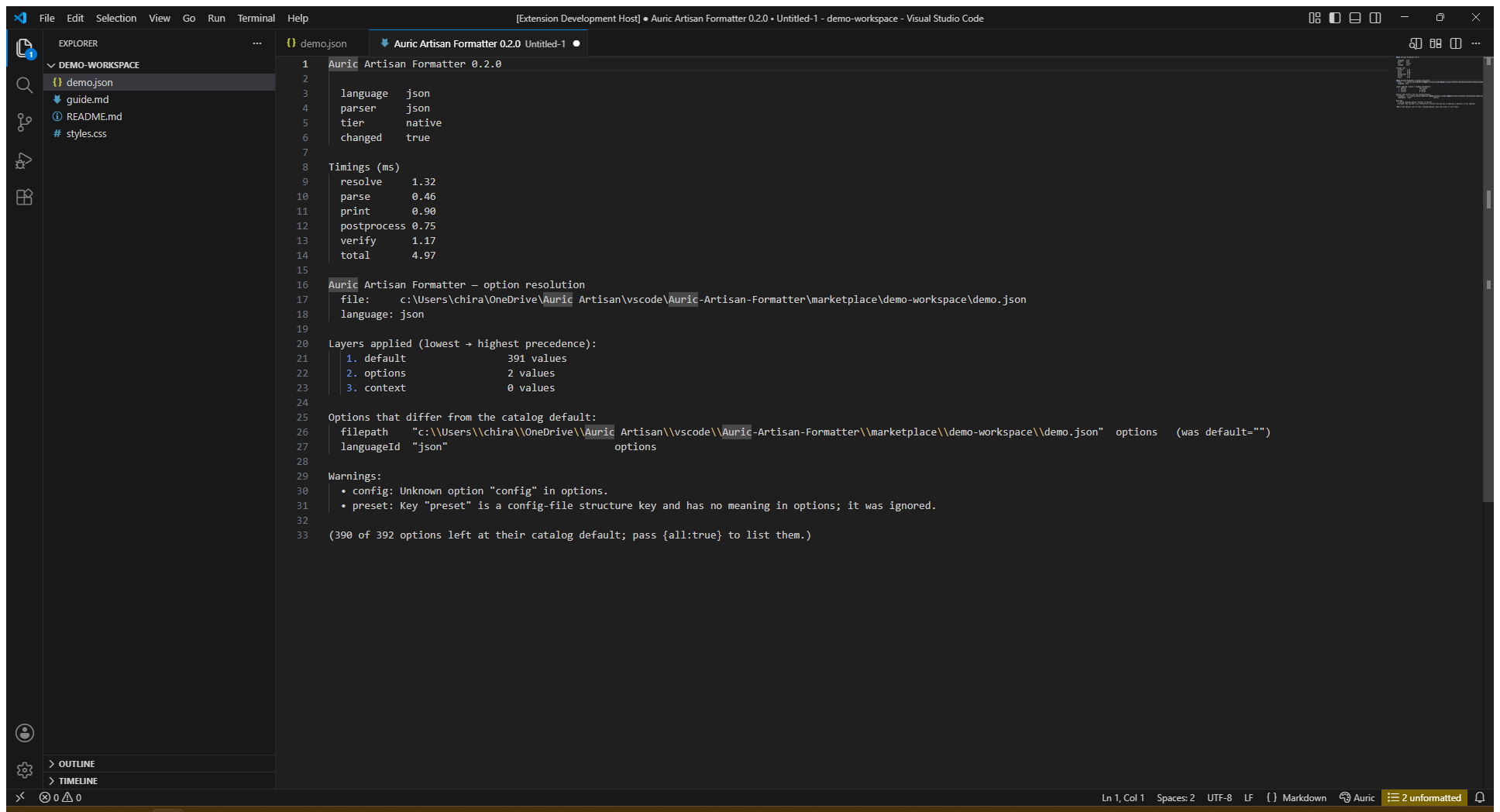Click the errors and warnings status indicator
Image resolution: width=1500 pixels, height=812 pixels.
60,797
